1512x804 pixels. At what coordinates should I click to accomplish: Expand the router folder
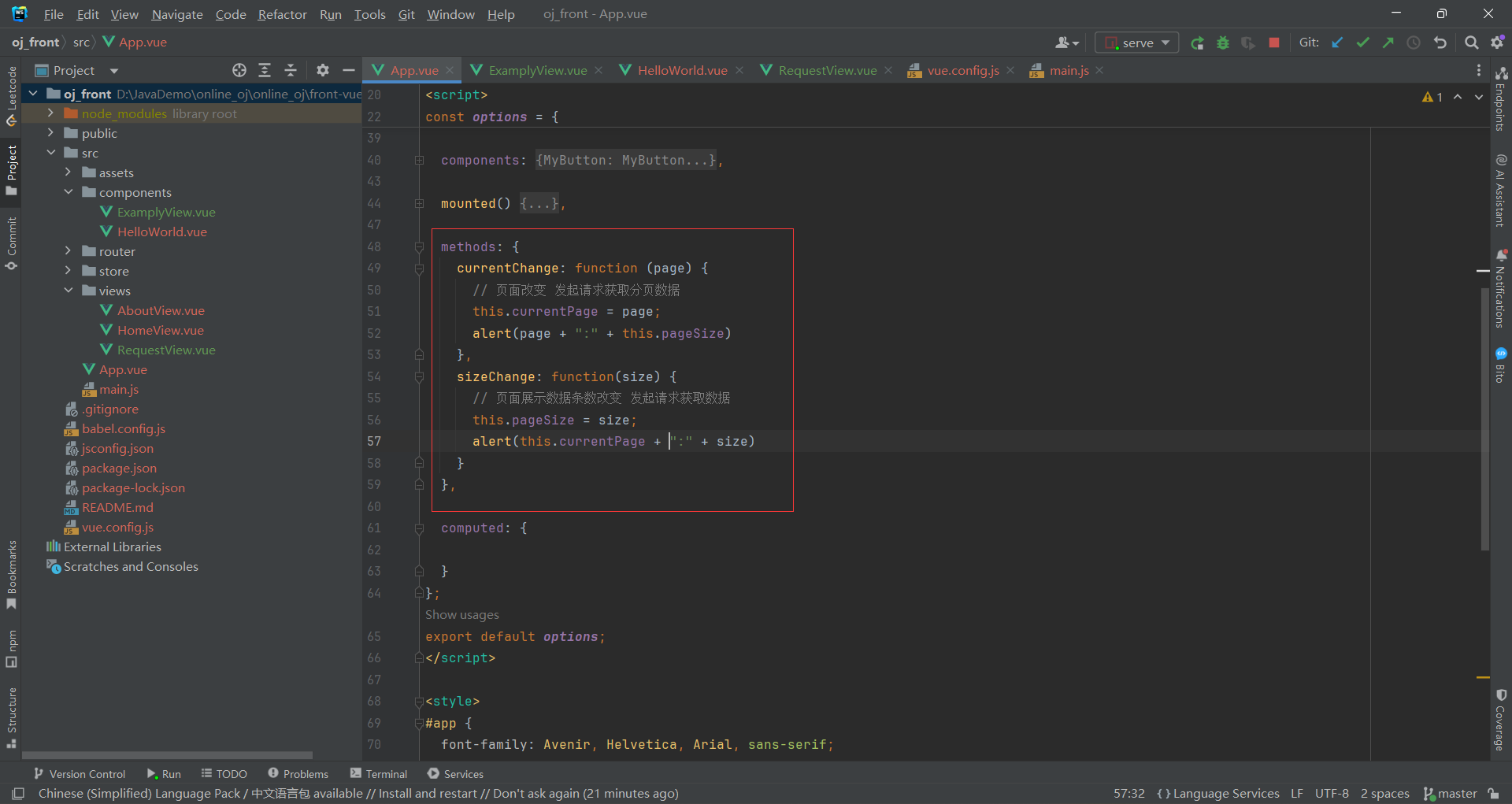(x=68, y=251)
